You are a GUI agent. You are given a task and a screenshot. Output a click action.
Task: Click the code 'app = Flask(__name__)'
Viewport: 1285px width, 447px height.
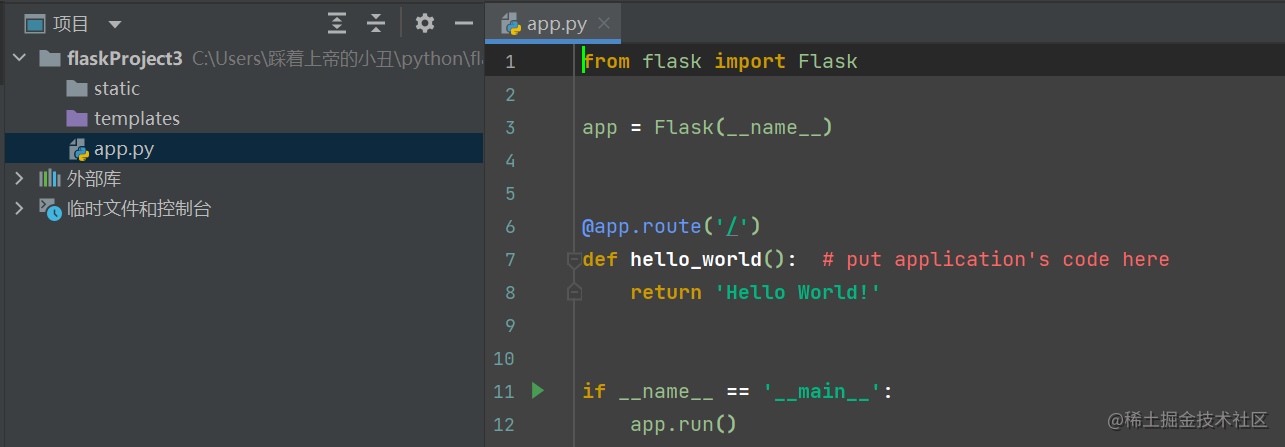(708, 128)
